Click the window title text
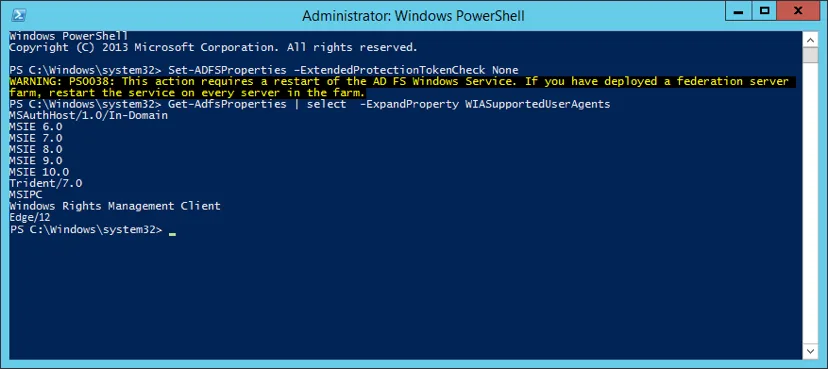The width and height of the screenshot is (828, 369). [x=413, y=16]
